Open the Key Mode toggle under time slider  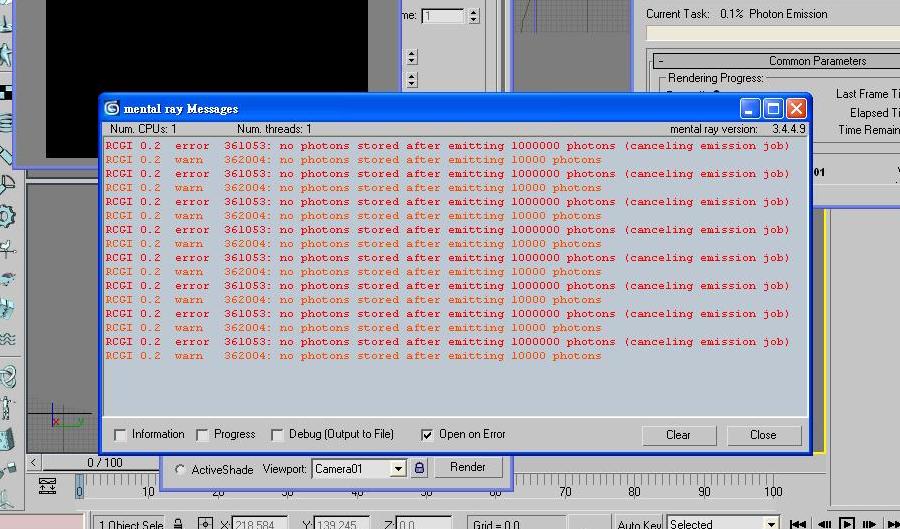(x=48, y=485)
